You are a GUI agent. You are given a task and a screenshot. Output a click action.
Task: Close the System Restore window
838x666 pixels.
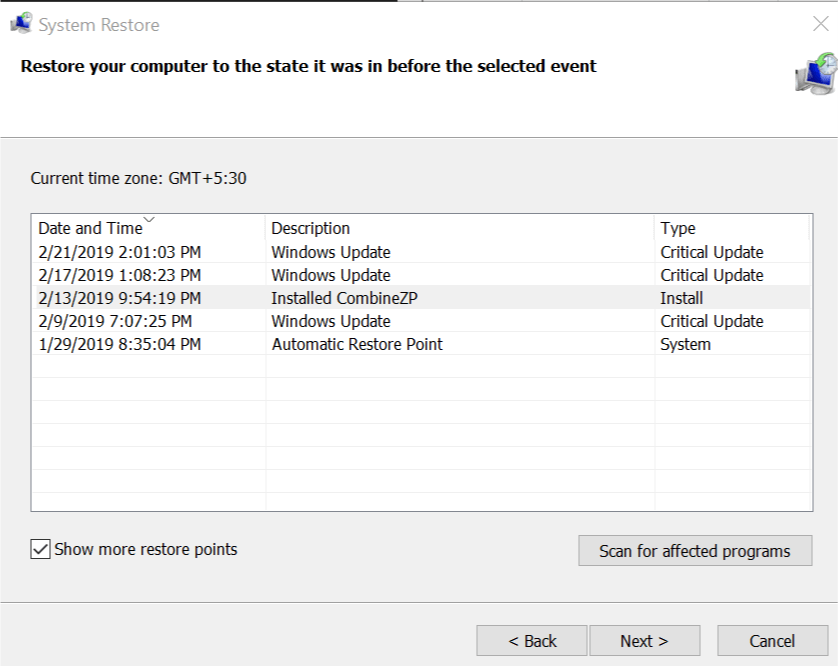(x=820, y=24)
